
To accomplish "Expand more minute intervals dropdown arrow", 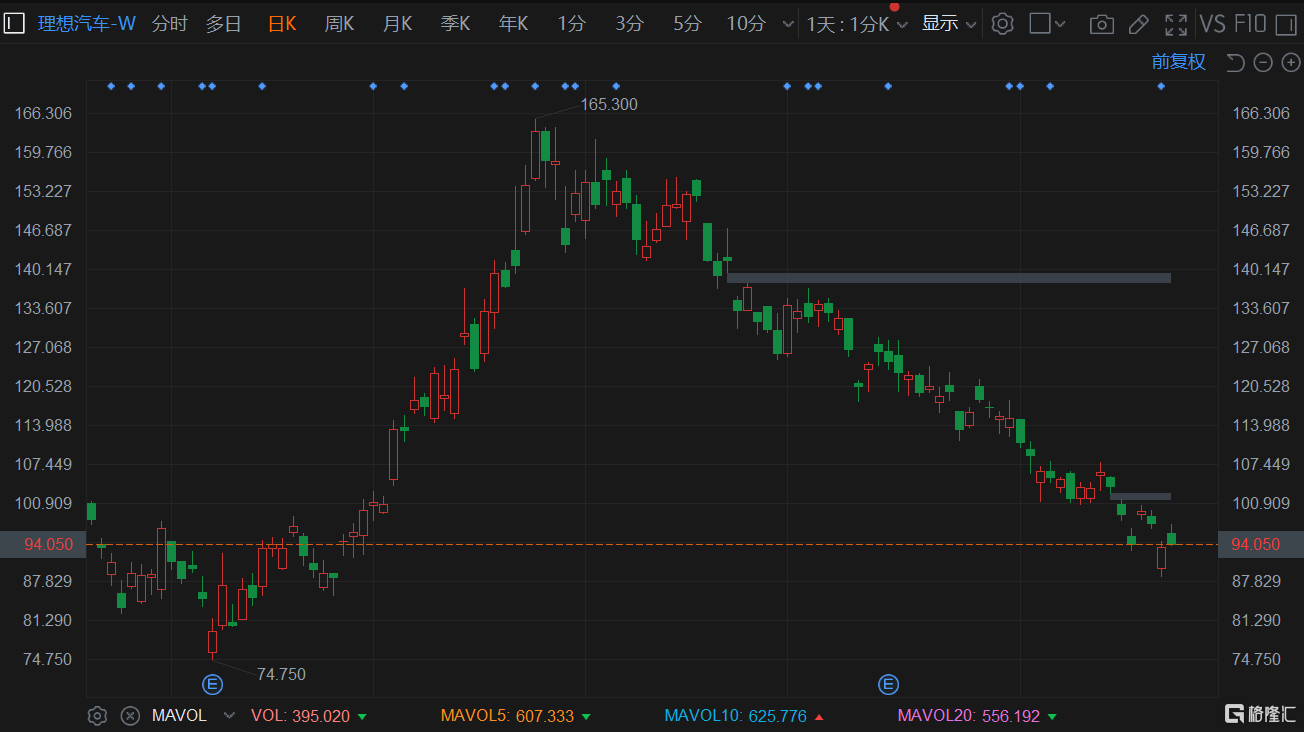I will tap(788, 25).
